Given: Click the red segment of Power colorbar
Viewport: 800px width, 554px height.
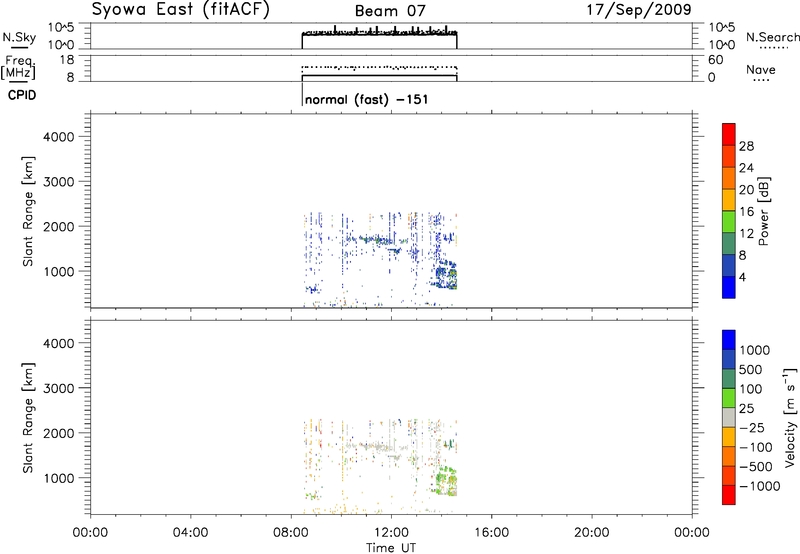Looking at the screenshot, I should (729, 134).
